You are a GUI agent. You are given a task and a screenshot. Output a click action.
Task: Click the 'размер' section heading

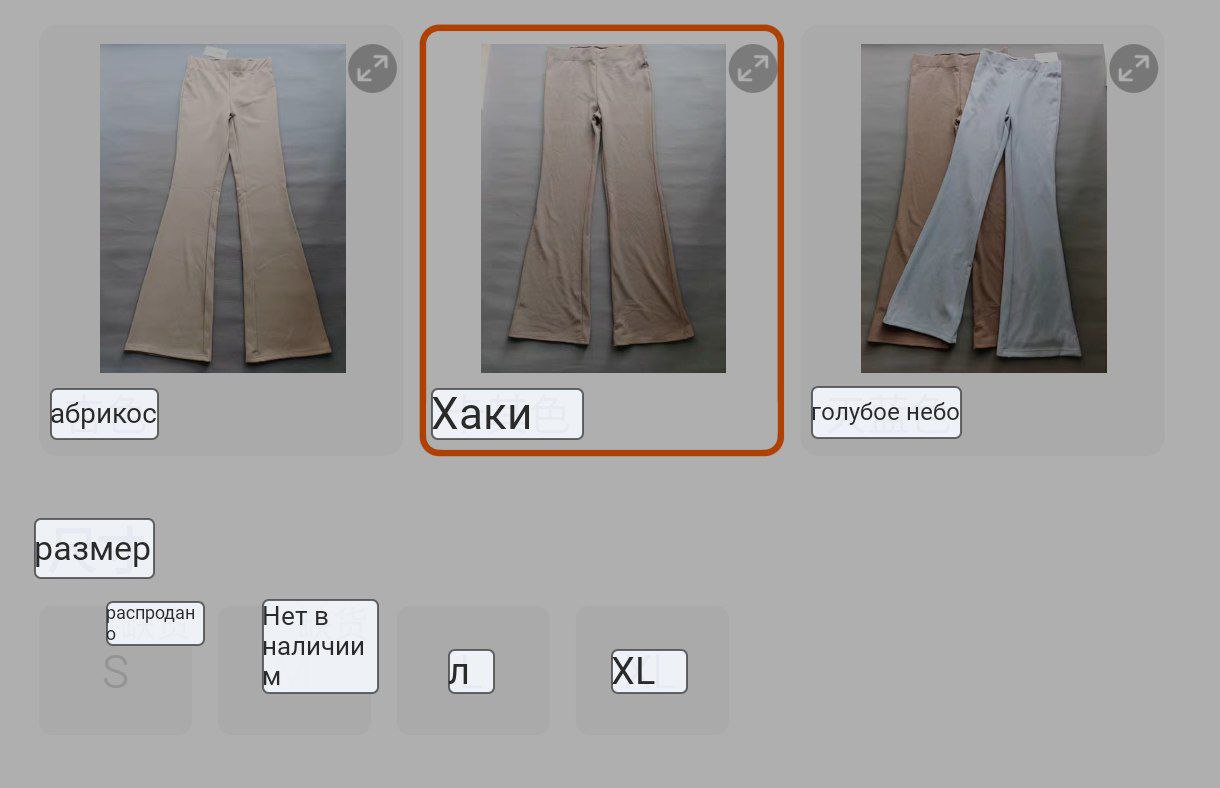(x=94, y=548)
